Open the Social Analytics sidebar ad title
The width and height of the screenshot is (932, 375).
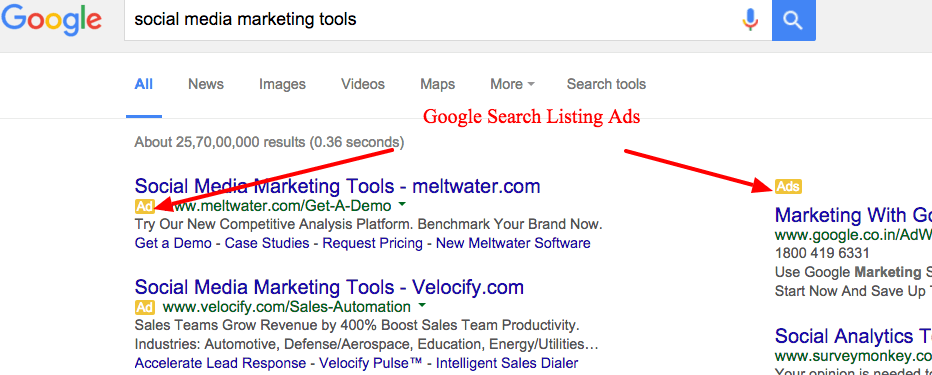pyautogui.click(x=854, y=336)
